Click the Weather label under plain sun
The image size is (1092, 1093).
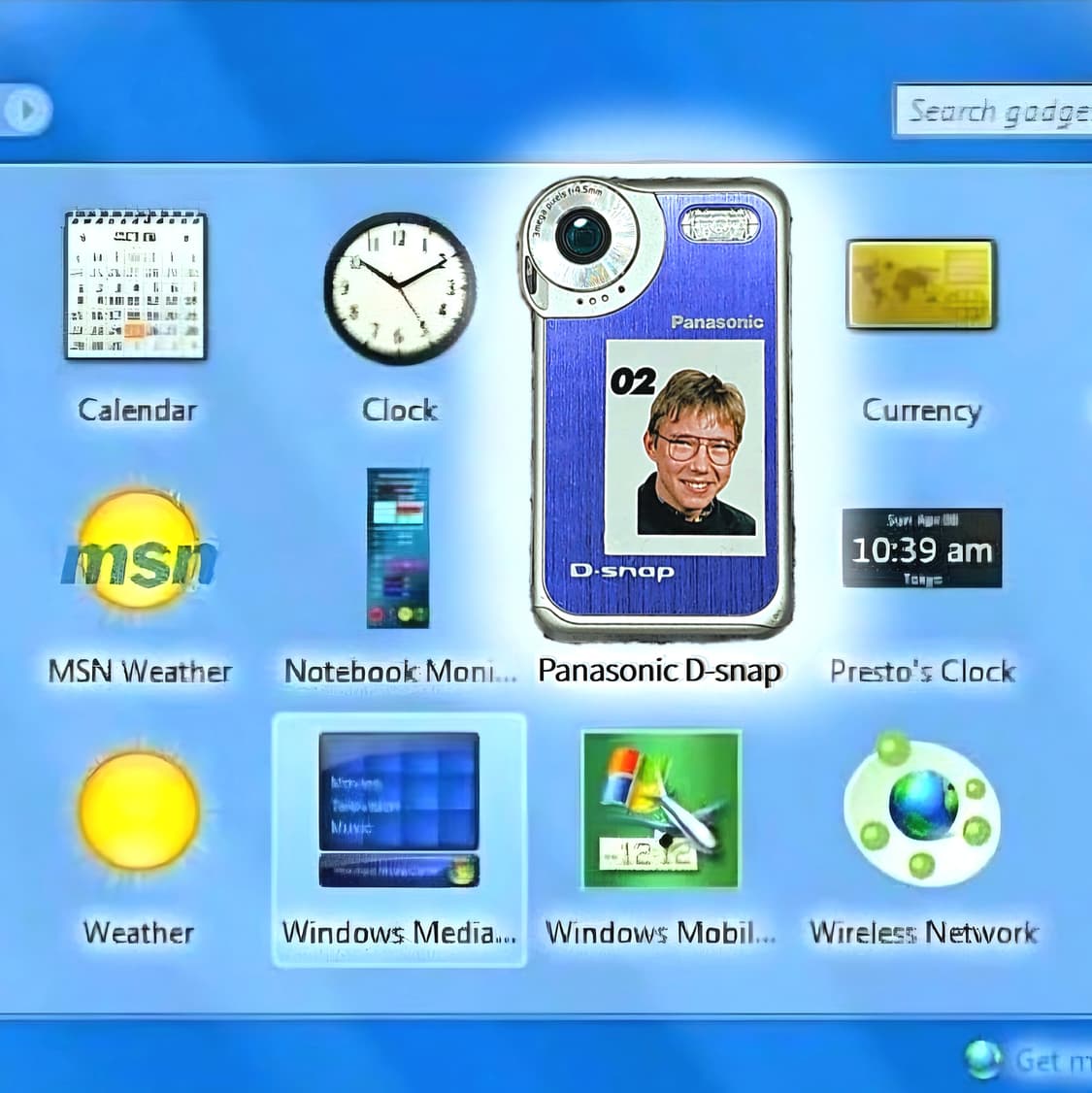(x=138, y=933)
